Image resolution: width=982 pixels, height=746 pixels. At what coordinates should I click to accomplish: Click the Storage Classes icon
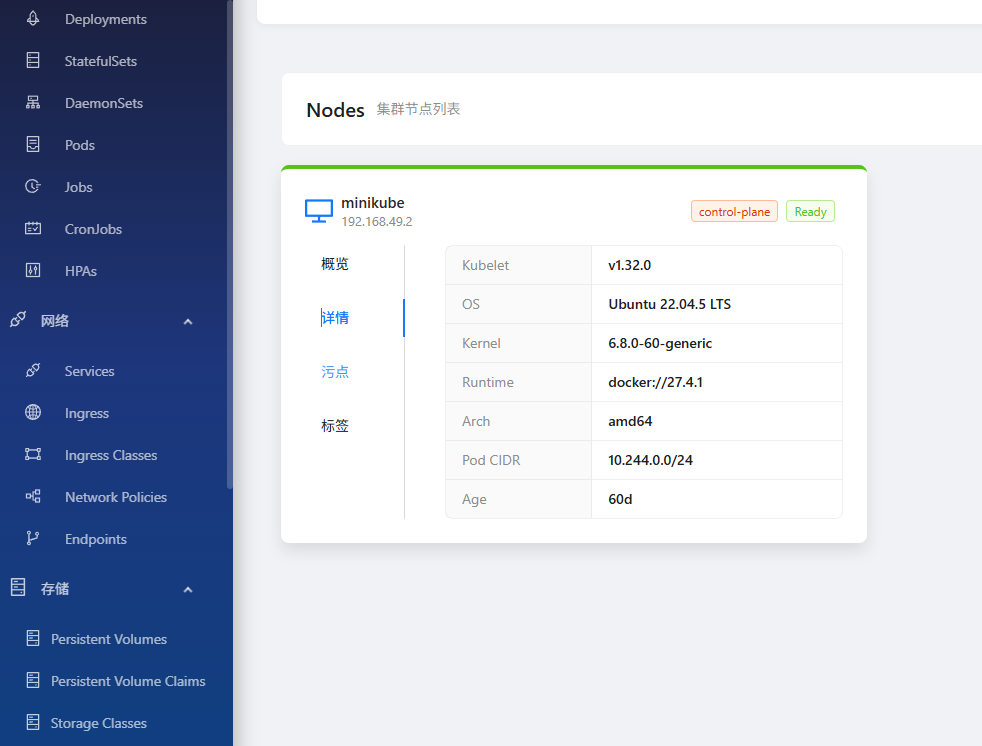click(33, 722)
